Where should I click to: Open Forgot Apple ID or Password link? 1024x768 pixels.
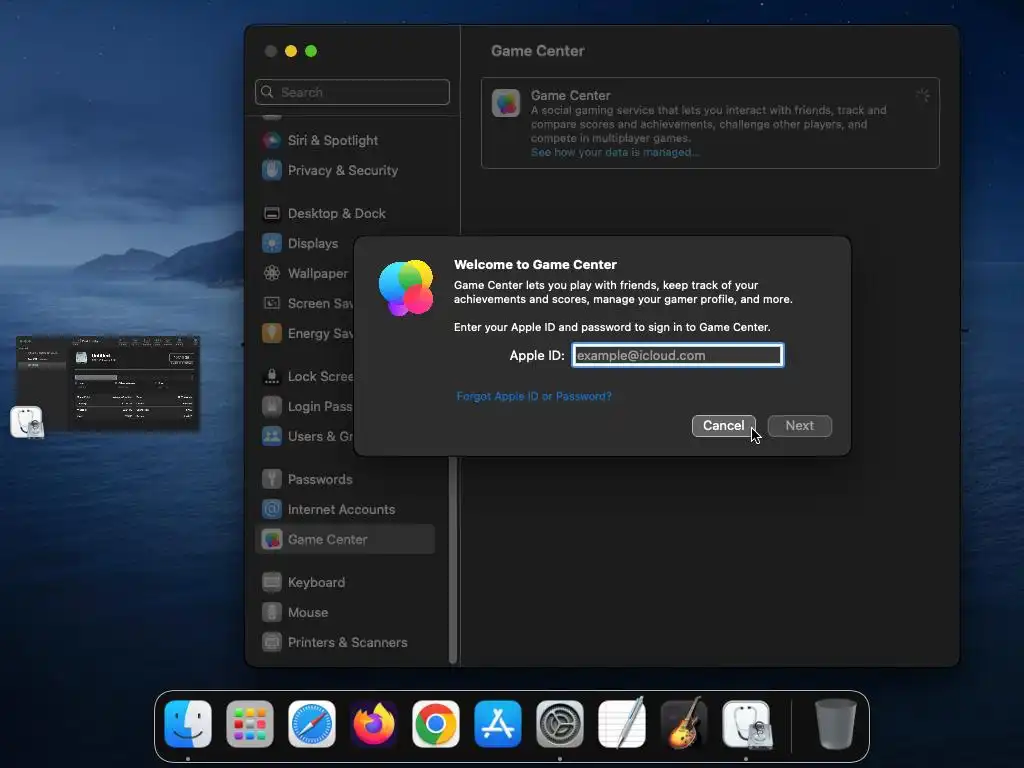click(x=534, y=396)
